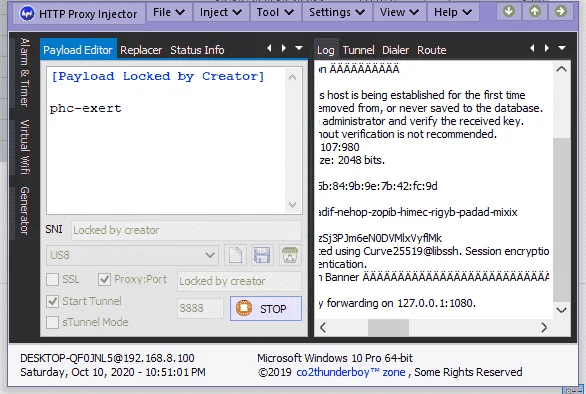
Task: Click the HTTP Proxy Injector logo icon
Action: (27, 14)
